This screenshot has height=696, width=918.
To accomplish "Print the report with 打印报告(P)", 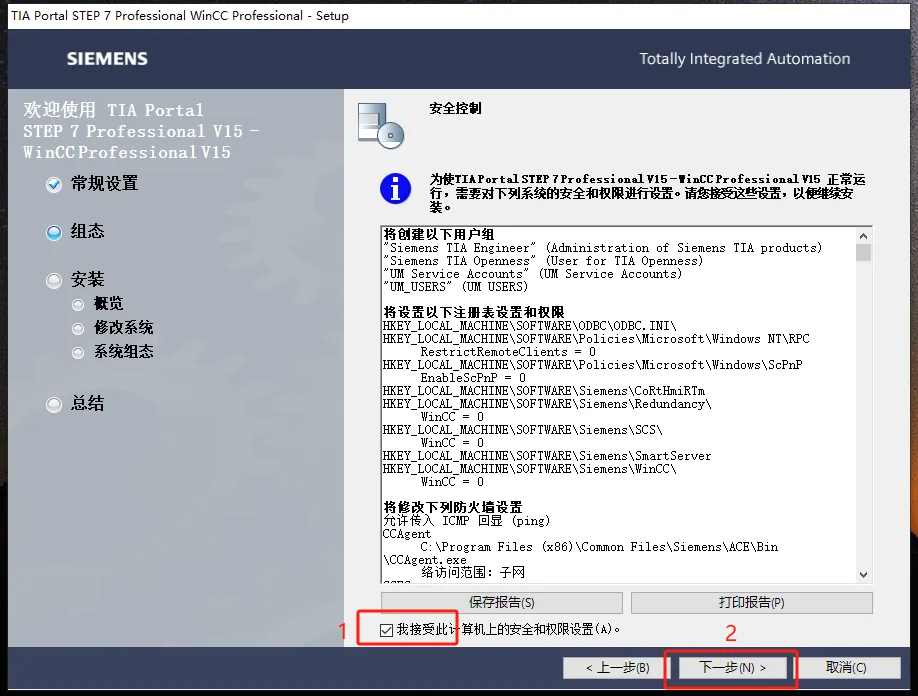I will pos(752,602).
